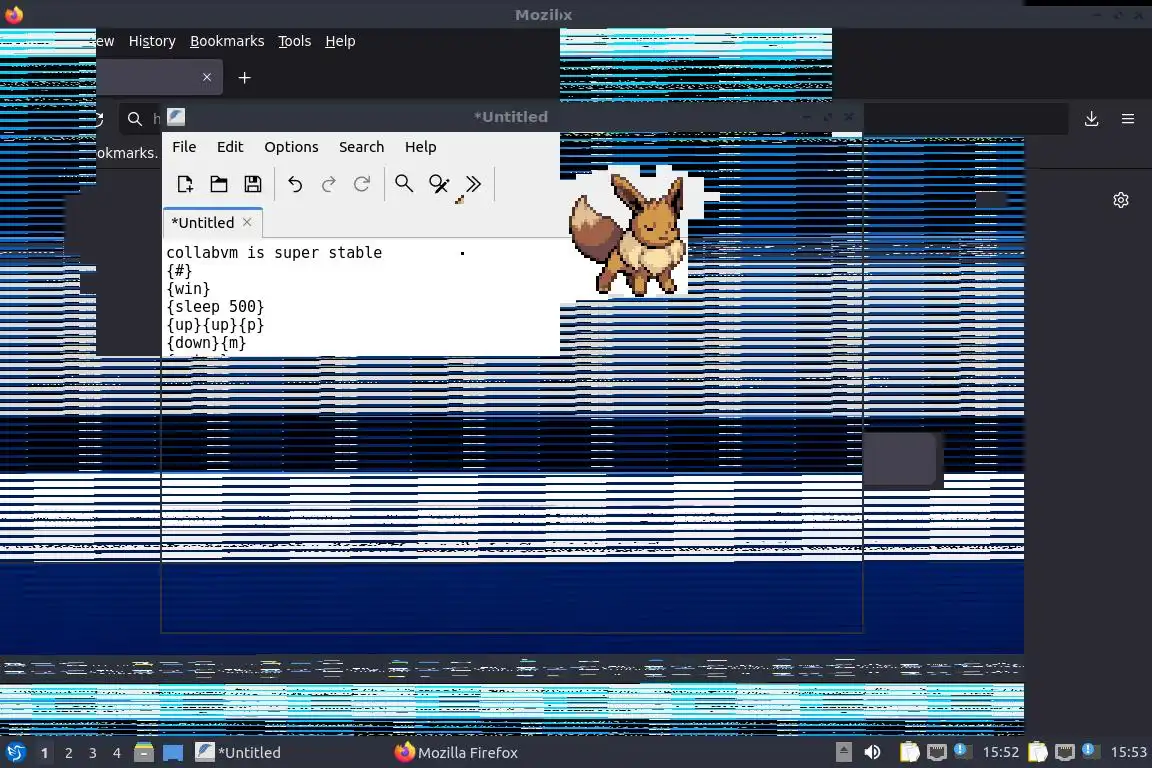Create a new document in FeatherPad toolbar
Screen dimensions: 1152x768
[185, 184]
